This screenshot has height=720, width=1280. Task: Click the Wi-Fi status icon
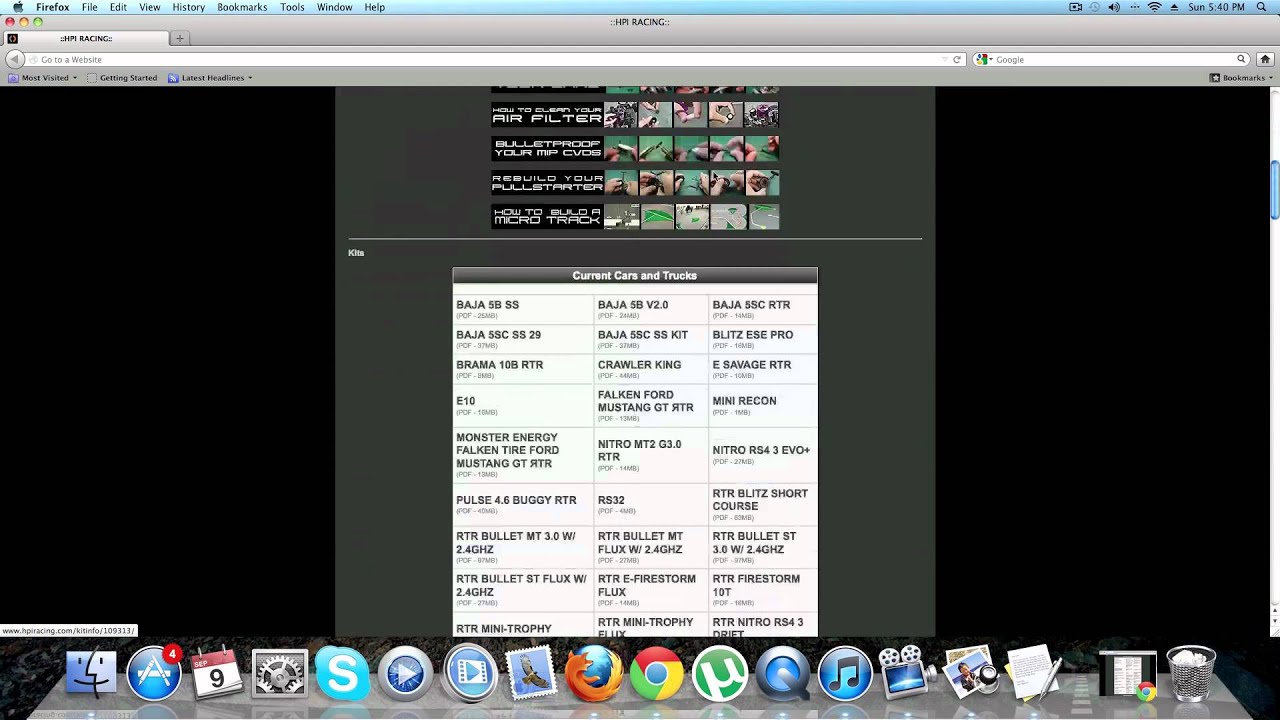1154,7
